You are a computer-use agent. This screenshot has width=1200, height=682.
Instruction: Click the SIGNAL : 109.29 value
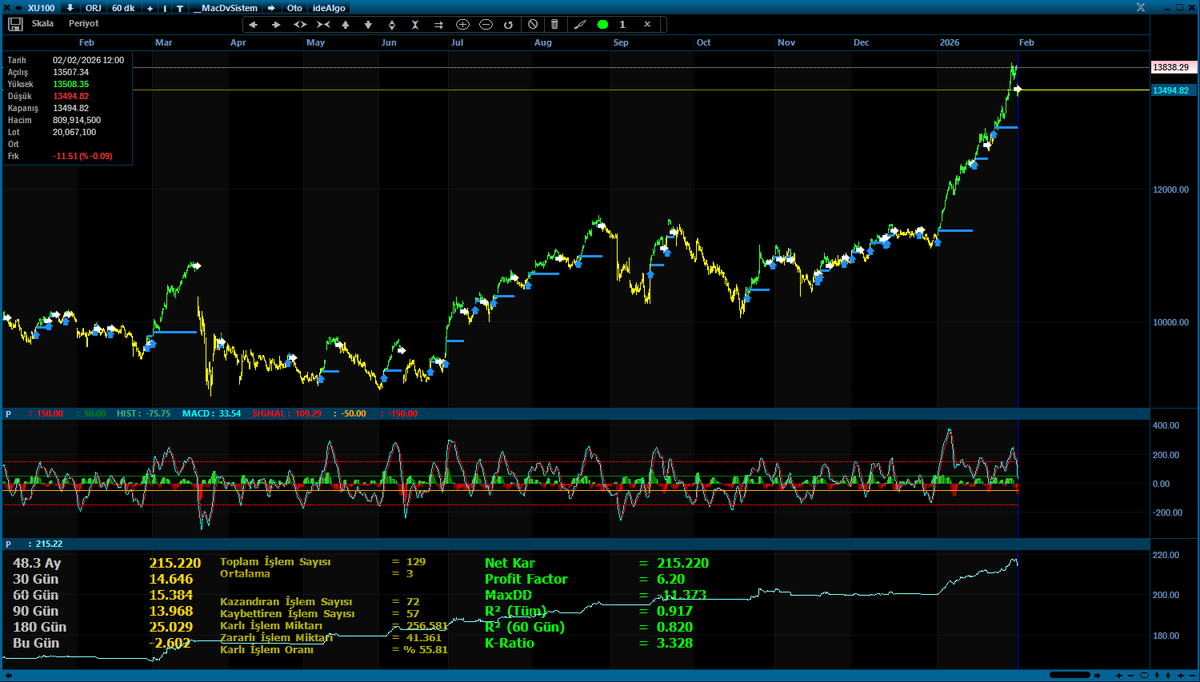(x=286, y=413)
